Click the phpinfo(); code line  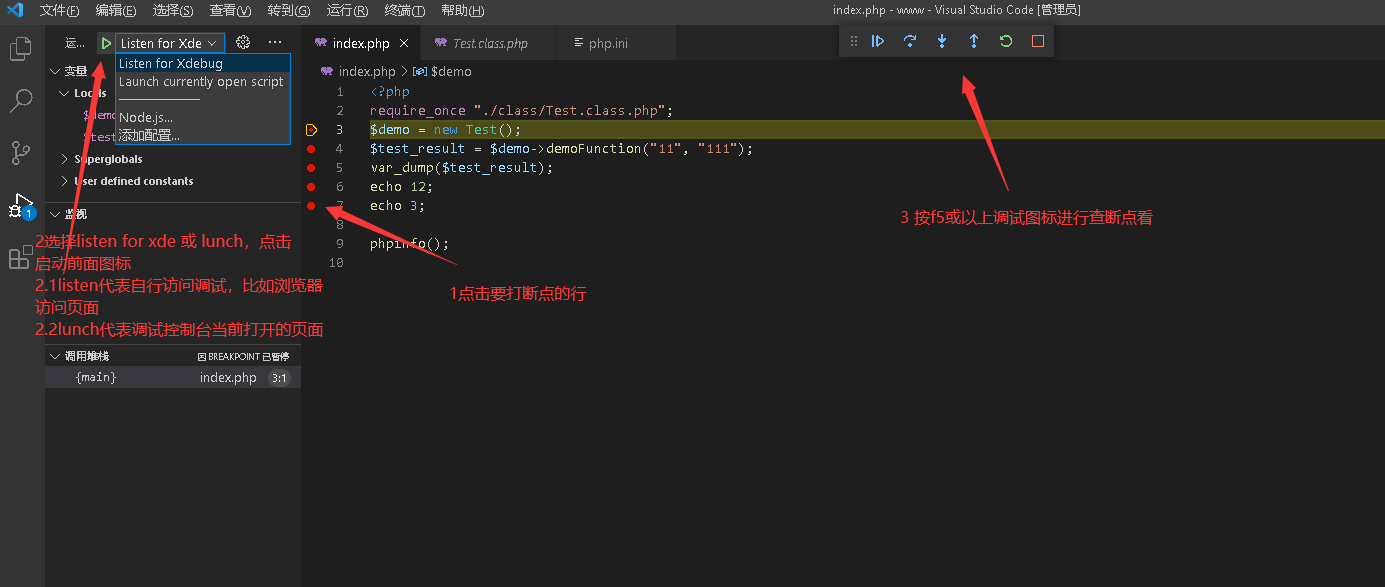[x=409, y=244]
